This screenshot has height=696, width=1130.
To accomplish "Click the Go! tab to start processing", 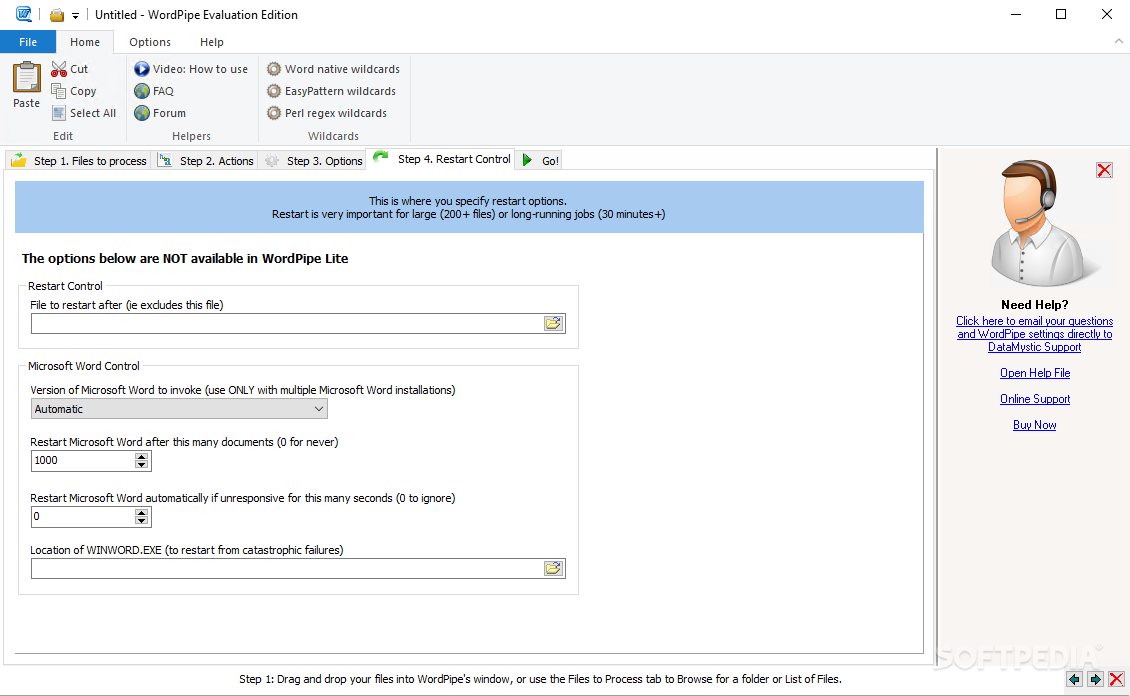I will tap(540, 161).
